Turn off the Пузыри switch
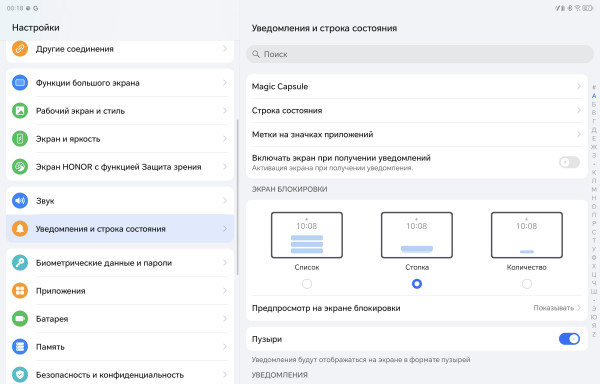Image resolution: width=600 pixels, height=384 pixels. 569,338
